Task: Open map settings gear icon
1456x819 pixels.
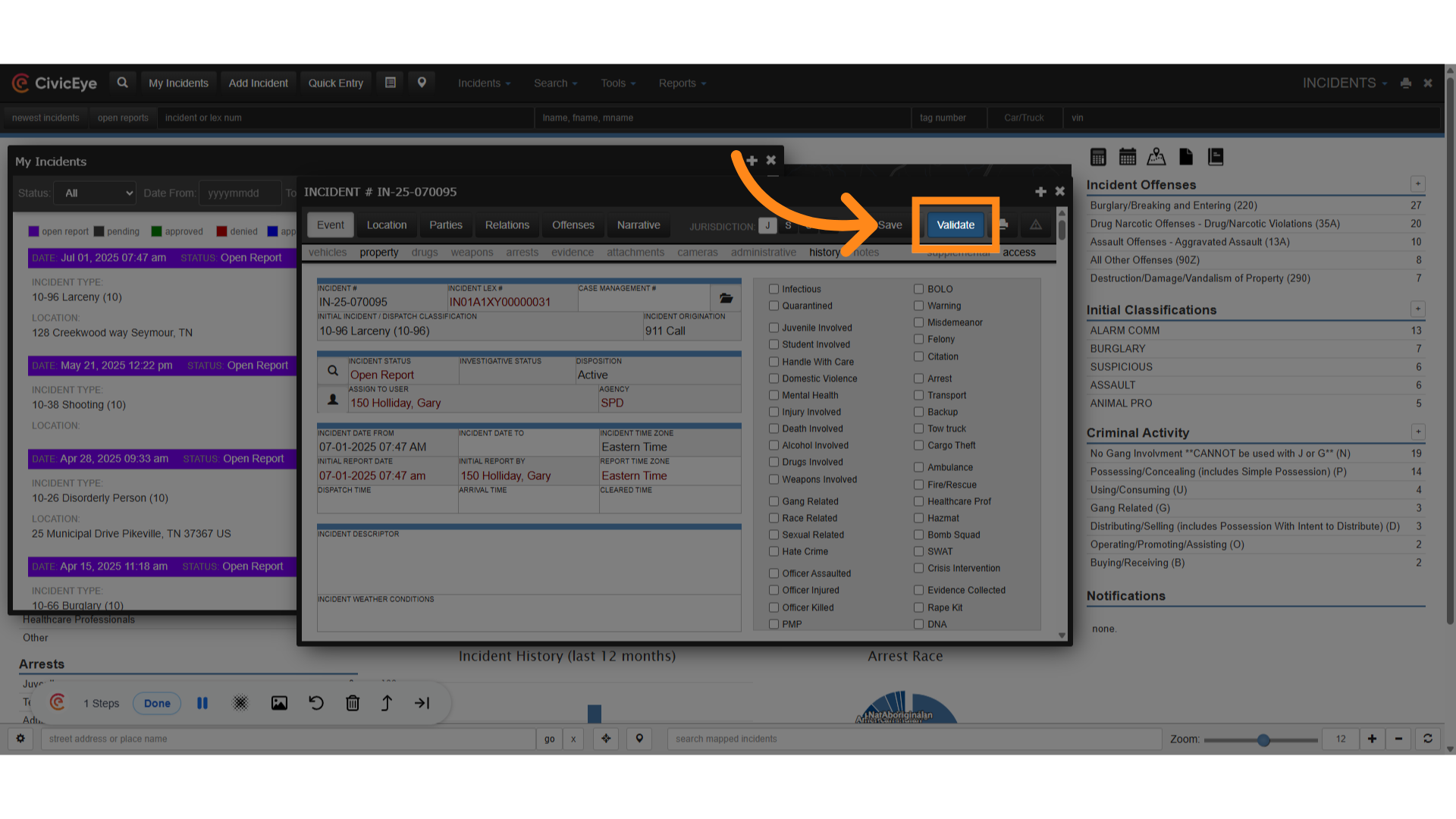Action: [x=20, y=739]
